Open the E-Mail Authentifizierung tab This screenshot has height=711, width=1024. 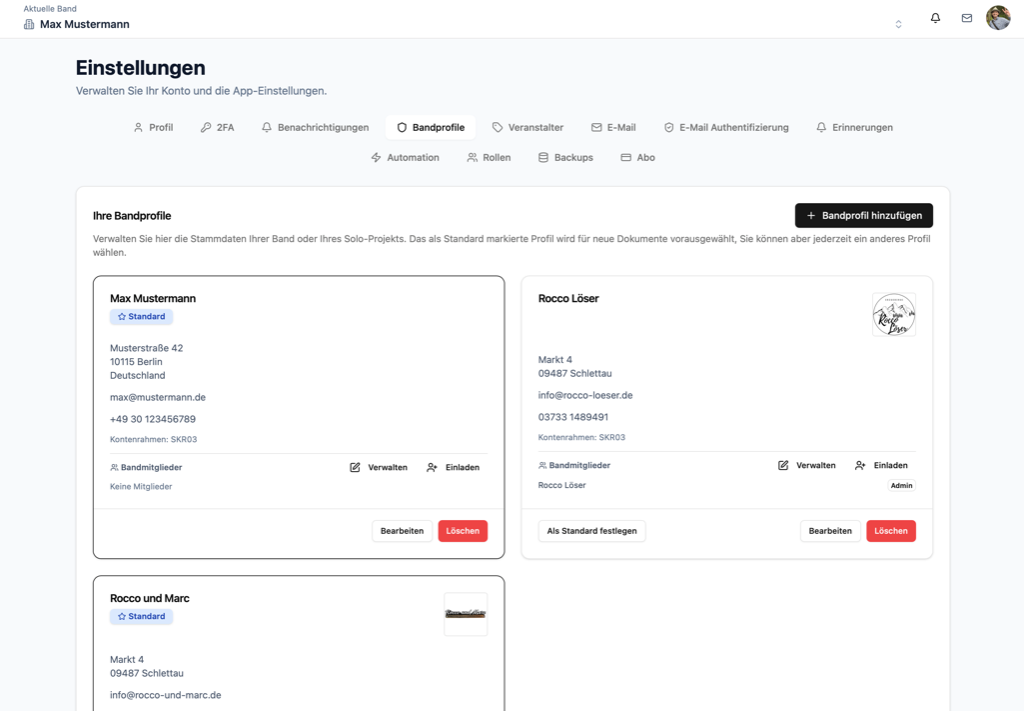pos(726,127)
